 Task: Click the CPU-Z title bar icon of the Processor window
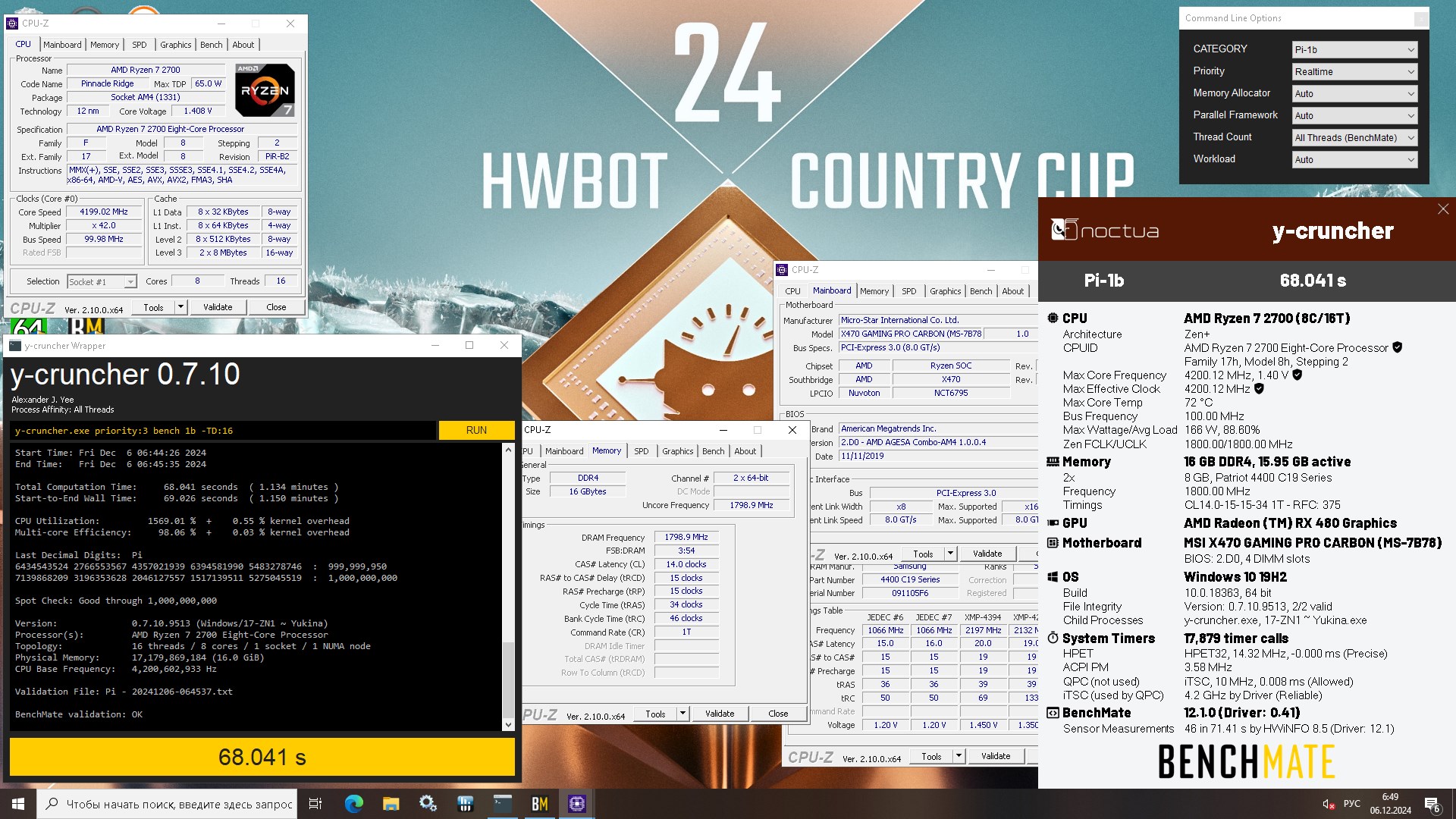point(12,24)
